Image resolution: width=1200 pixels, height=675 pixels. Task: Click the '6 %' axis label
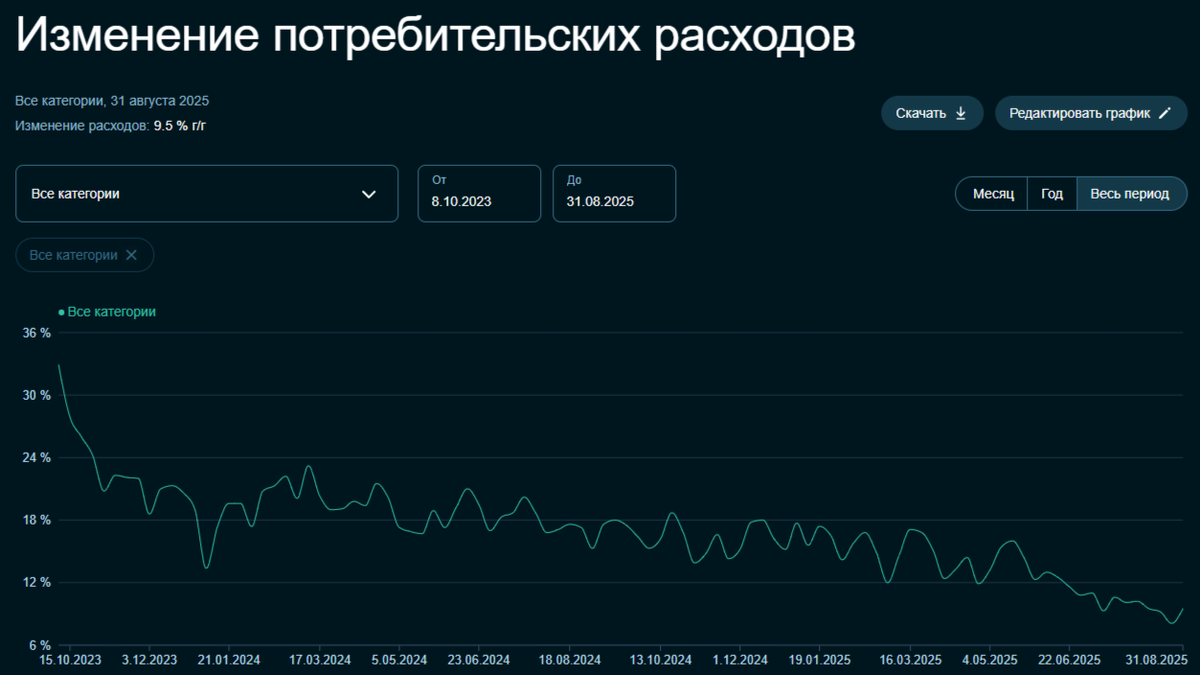click(x=40, y=645)
